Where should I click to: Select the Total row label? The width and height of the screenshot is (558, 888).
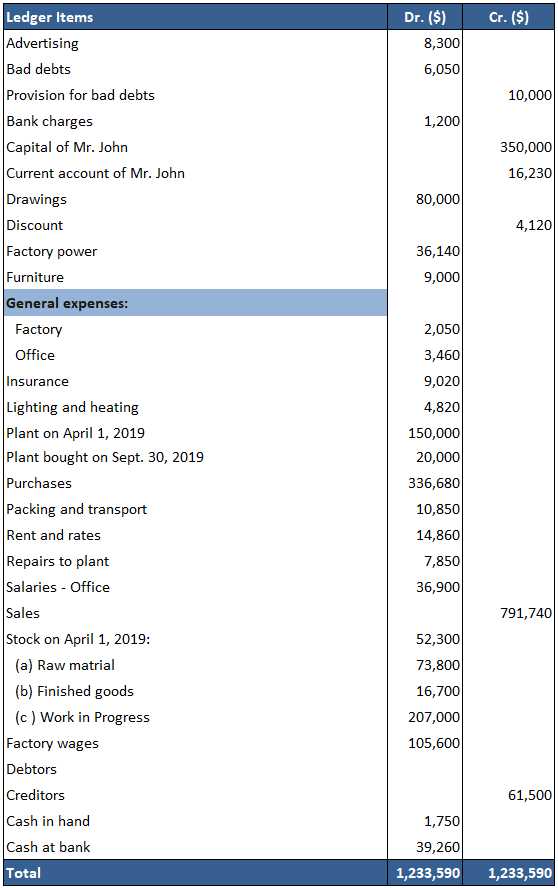pyautogui.click(x=23, y=874)
